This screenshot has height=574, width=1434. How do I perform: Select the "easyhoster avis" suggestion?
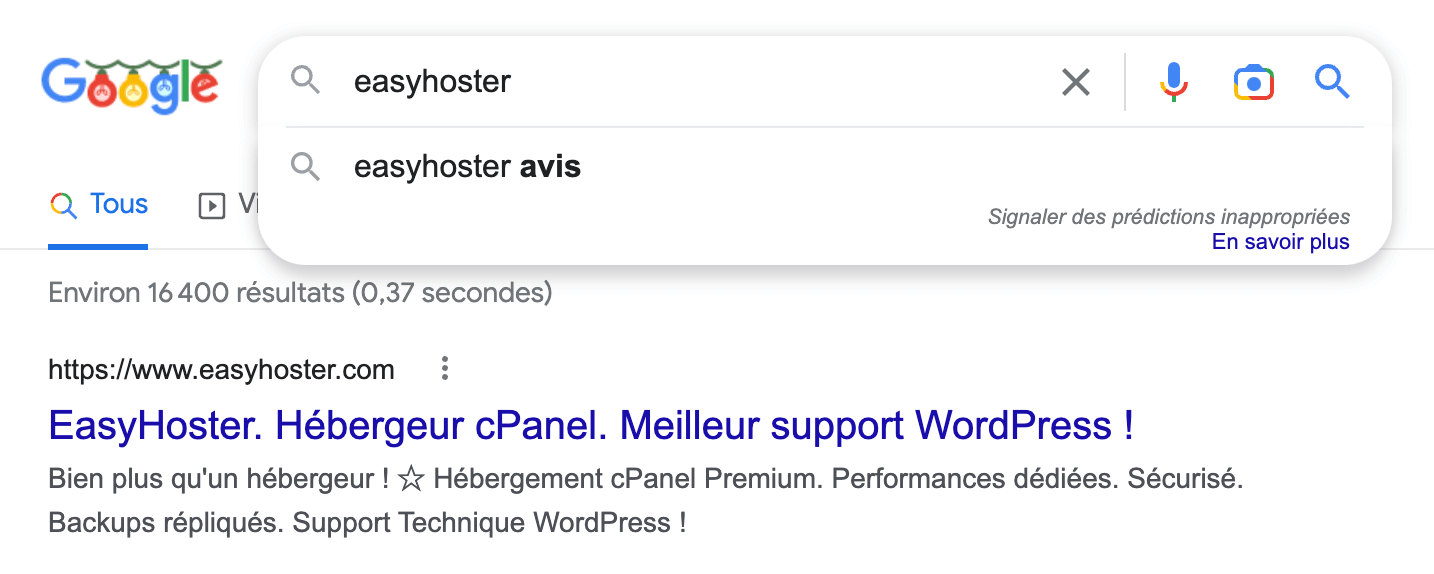click(x=467, y=167)
